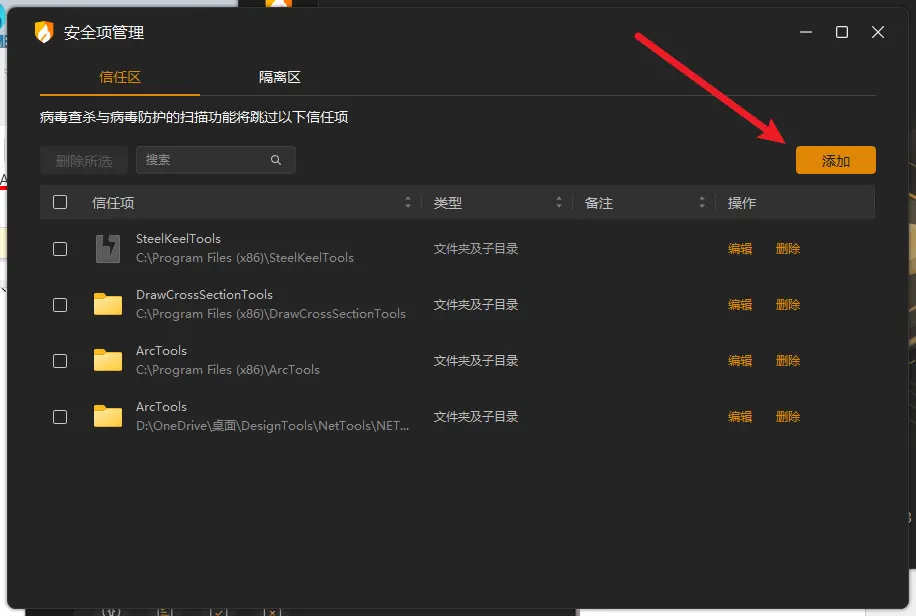916x616 pixels.
Task: Close the 安全项管理 window
Action: tap(877, 32)
